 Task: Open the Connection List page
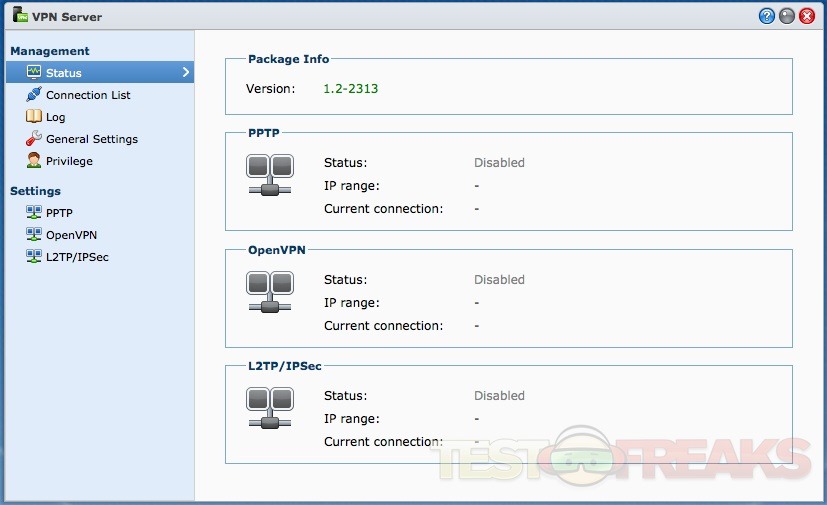[x=88, y=95]
